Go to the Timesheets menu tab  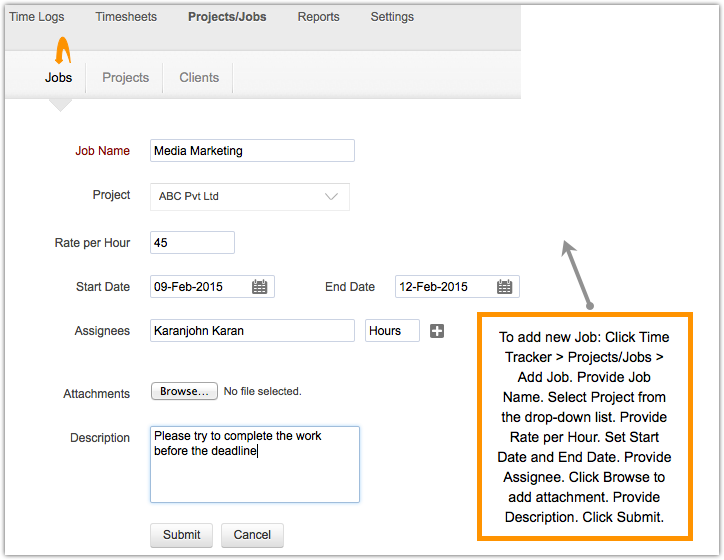pyautogui.click(x=126, y=17)
